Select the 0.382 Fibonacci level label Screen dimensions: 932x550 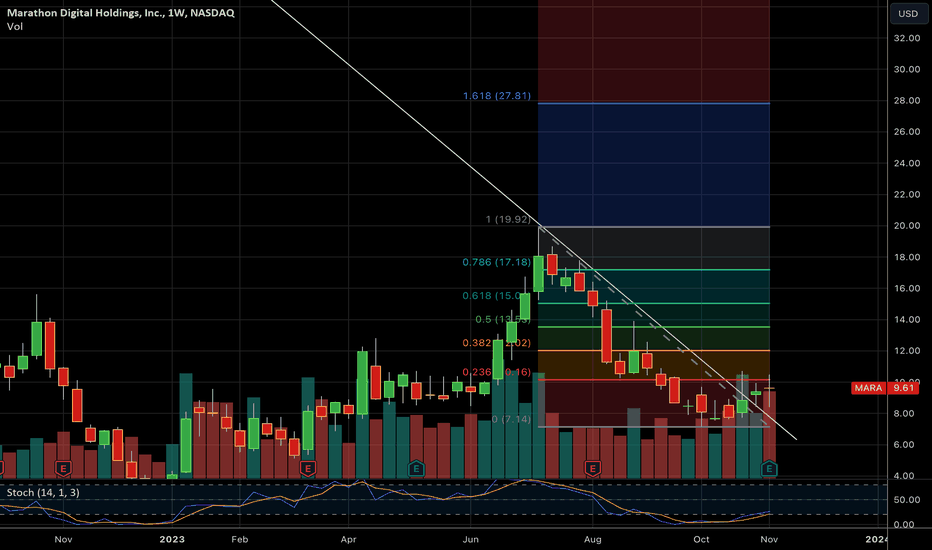coord(496,343)
